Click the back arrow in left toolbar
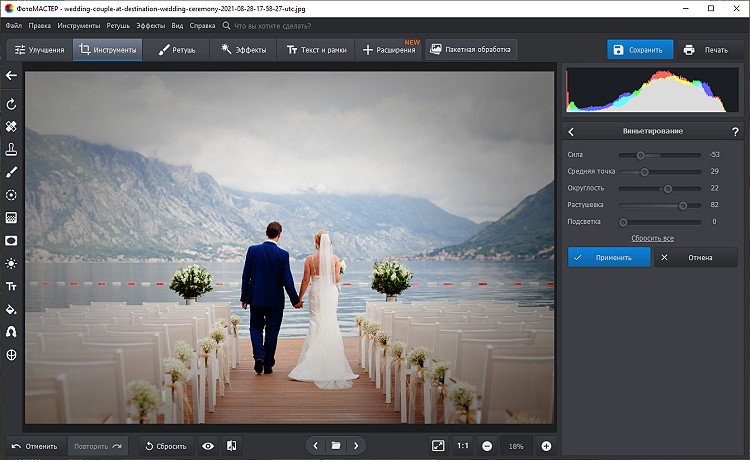Screen dimensions: 750x460 (x=11, y=75)
